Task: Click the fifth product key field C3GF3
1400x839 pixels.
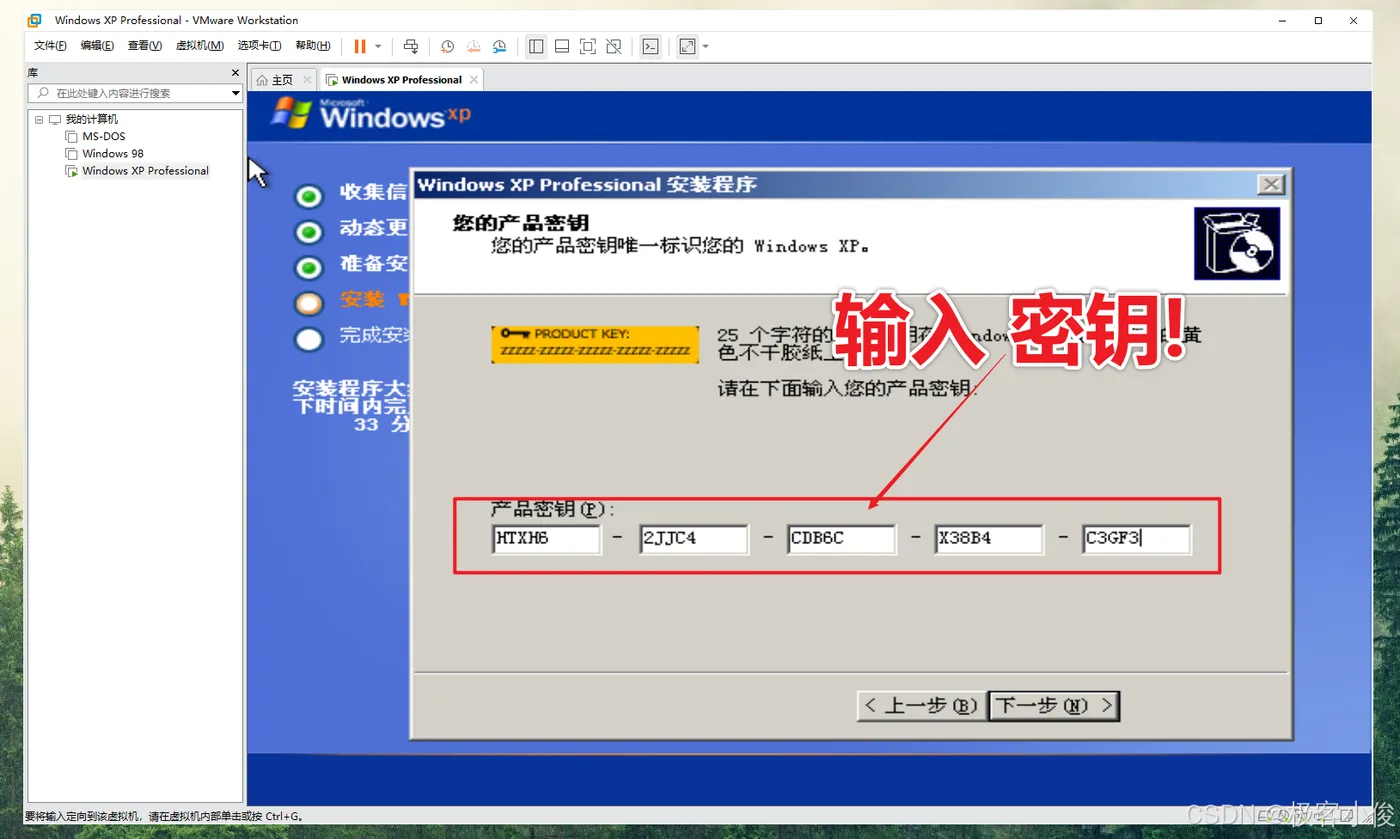Action: click(x=1137, y=539)
